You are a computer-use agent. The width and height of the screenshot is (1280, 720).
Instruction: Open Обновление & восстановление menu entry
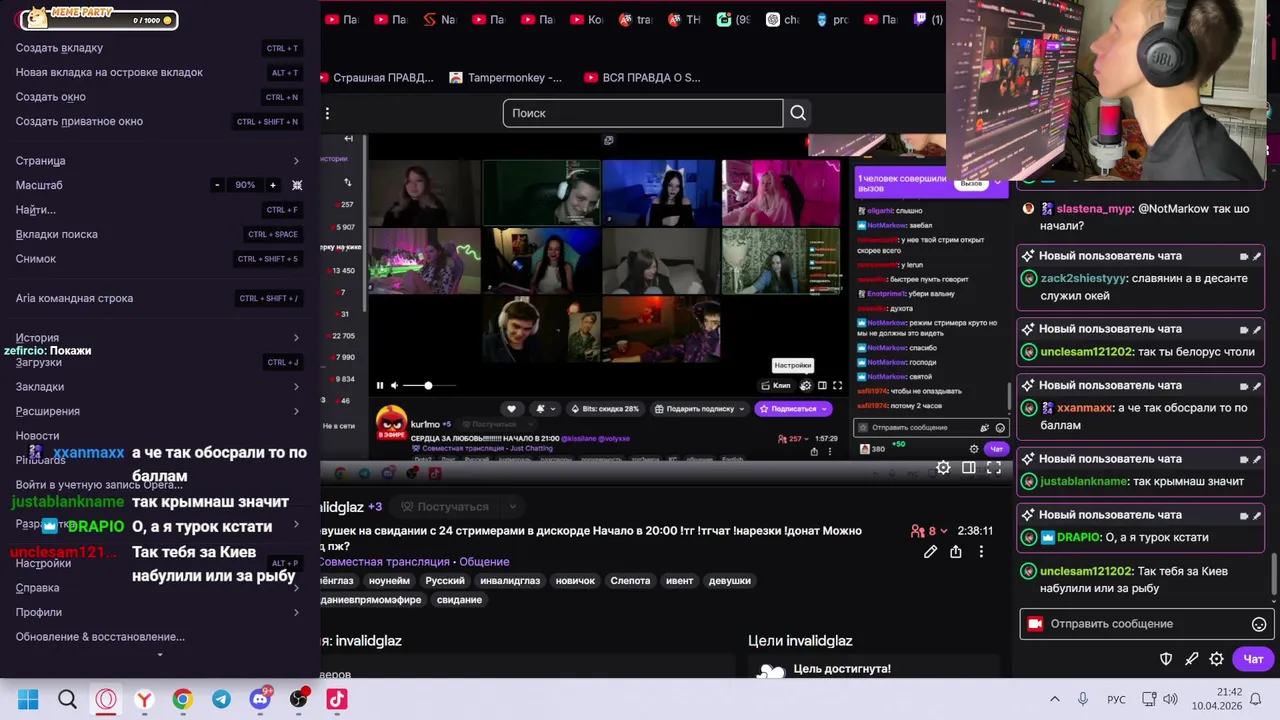pos(159,637)
